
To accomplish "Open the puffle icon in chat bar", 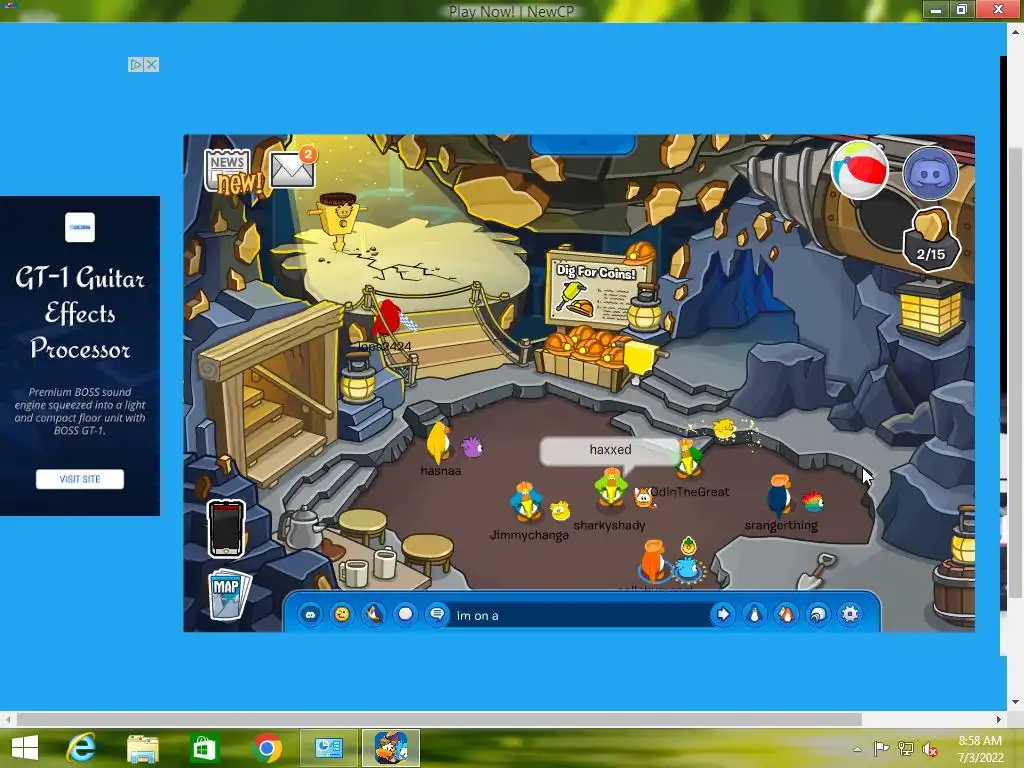I will (x=310, y=615).
